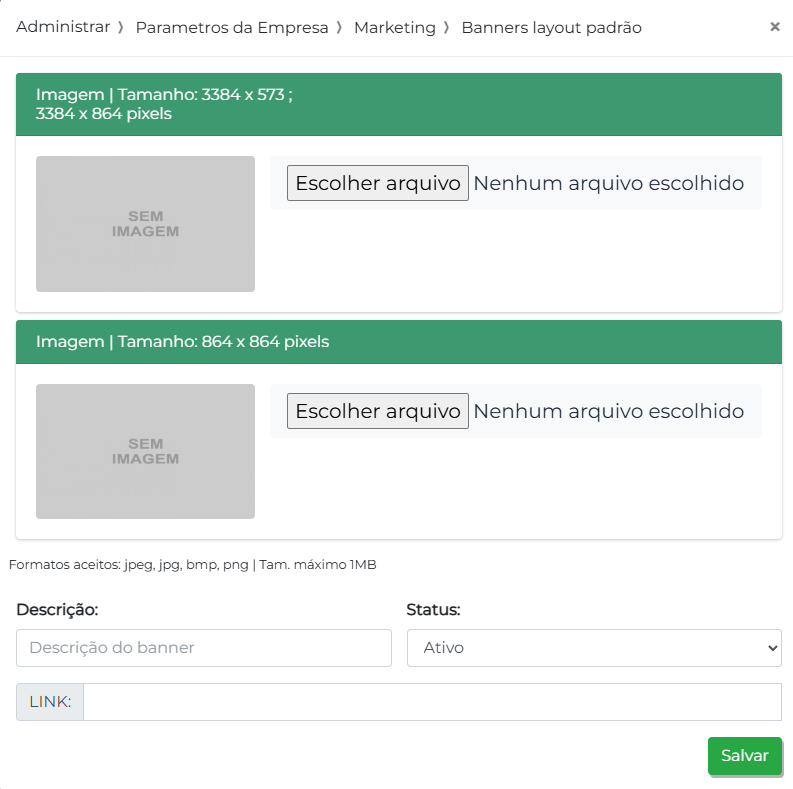Click the second SEM IMAGEM placeholder thumbnail
Screen dimensions: 793x789
click(x=145, y=452)
